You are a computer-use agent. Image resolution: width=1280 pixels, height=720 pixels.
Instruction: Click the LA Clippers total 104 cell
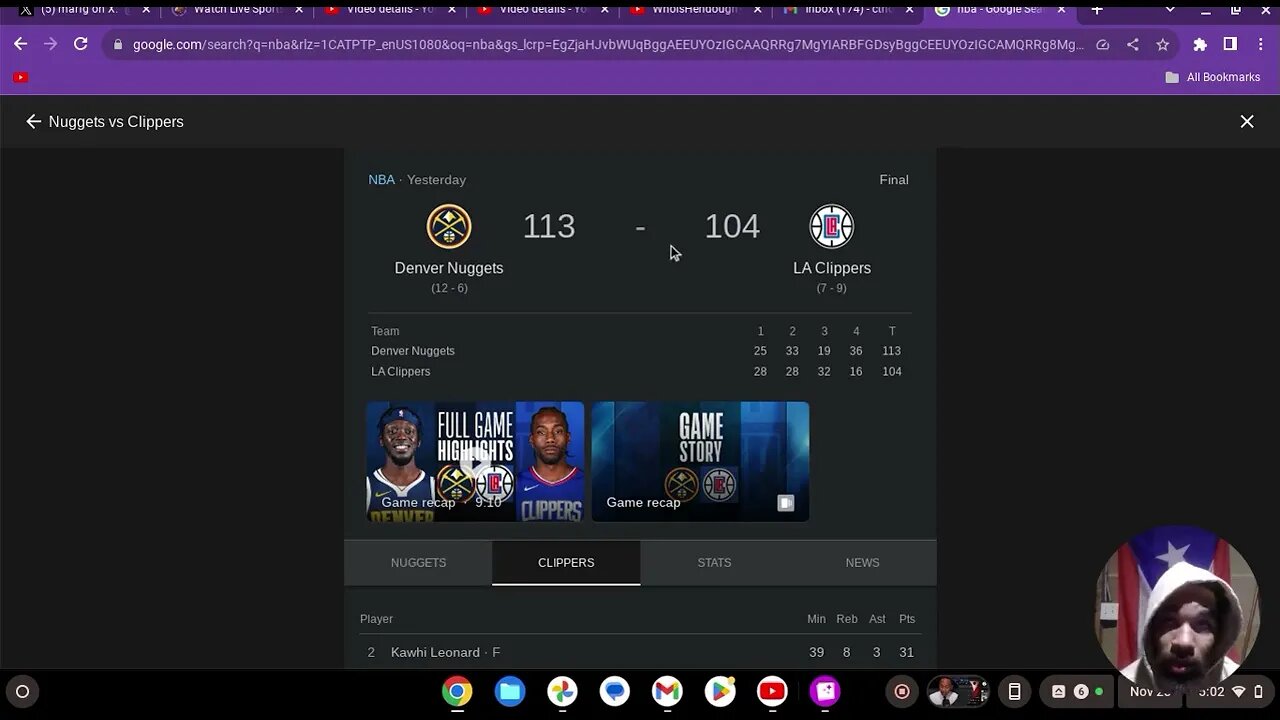[x=891, y=371]
